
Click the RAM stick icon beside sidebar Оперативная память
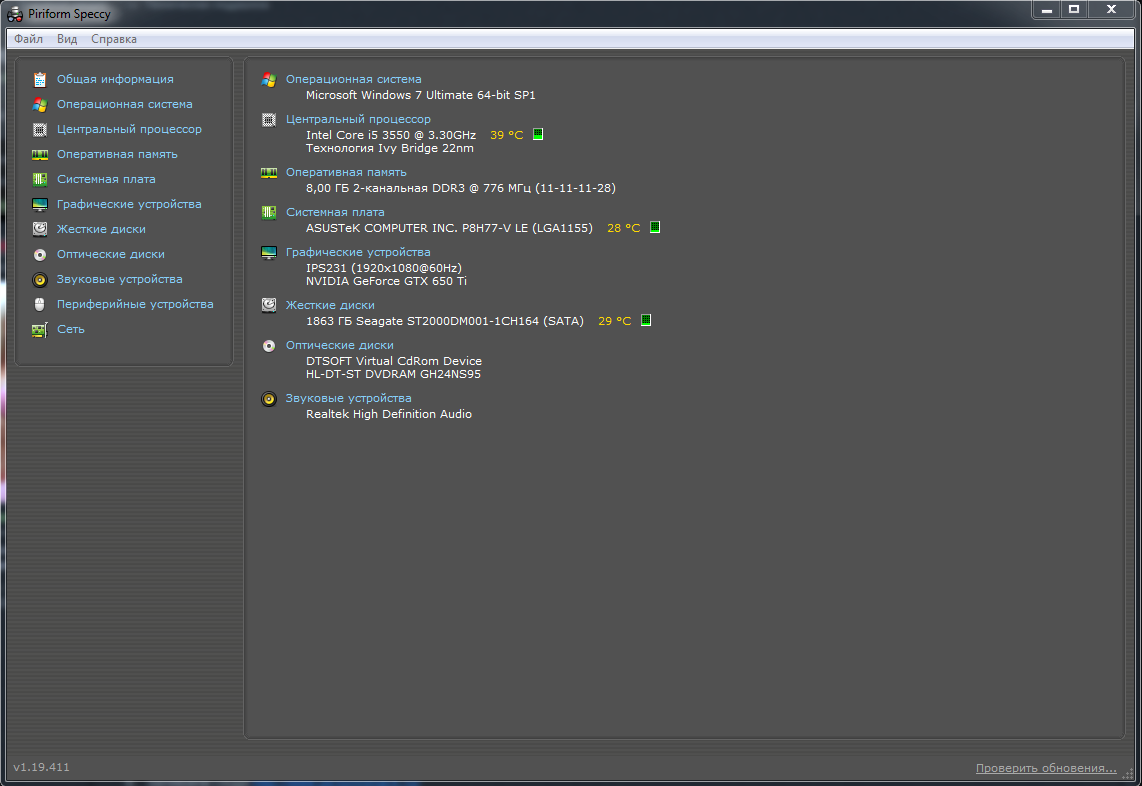pyautogui.click(x=40, y=154)
